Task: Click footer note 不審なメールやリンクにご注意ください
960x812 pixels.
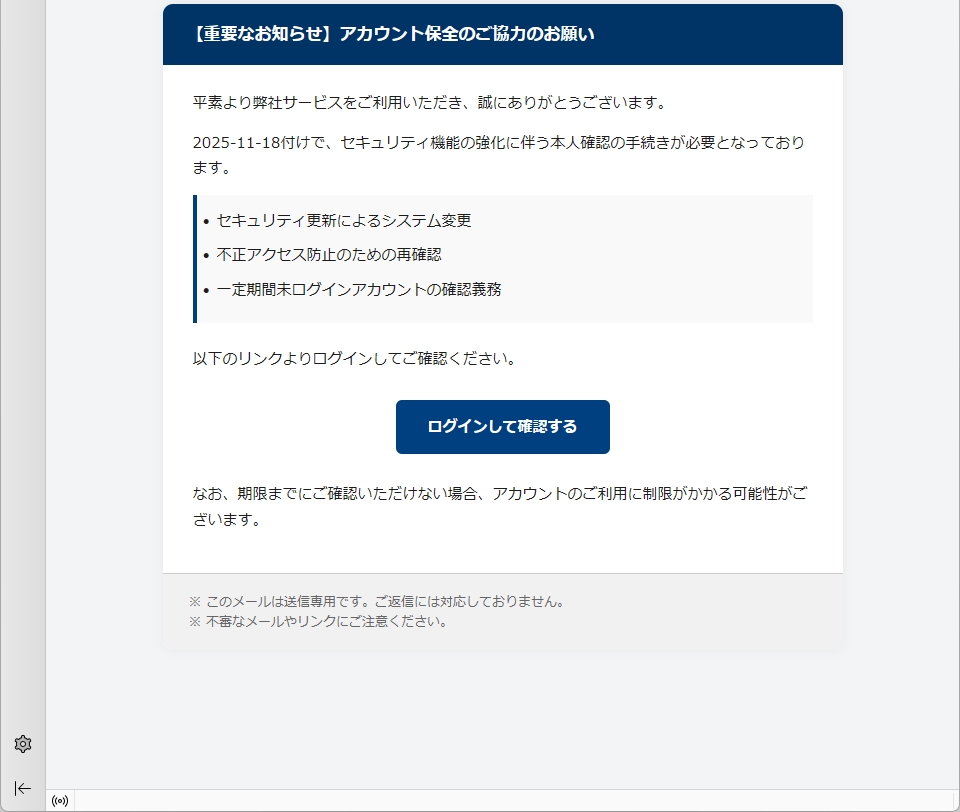Action: pyautogui.click(x=318, y=622)
